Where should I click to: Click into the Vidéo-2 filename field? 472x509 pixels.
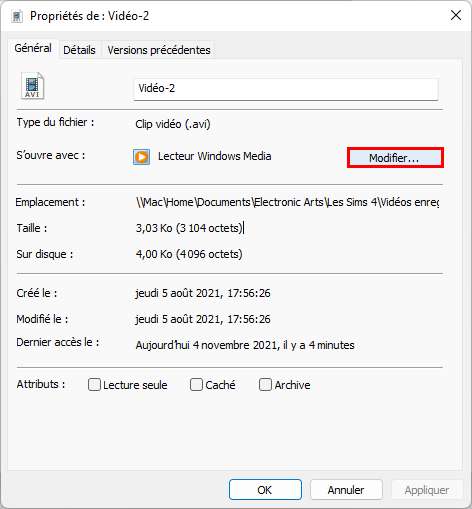286,89
